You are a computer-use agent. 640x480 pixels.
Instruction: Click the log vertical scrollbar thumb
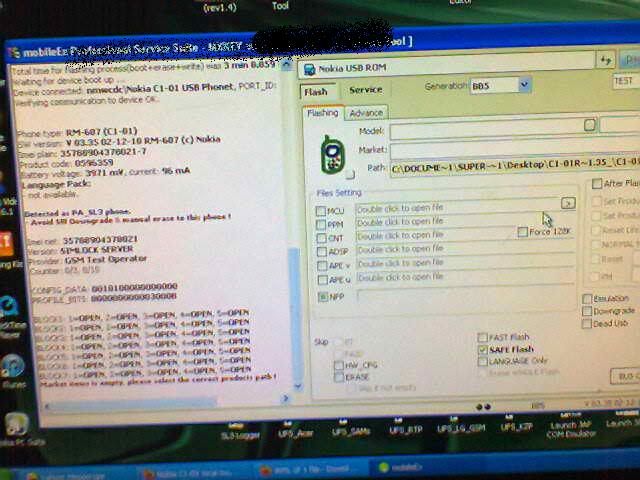(x=295, y=314)
